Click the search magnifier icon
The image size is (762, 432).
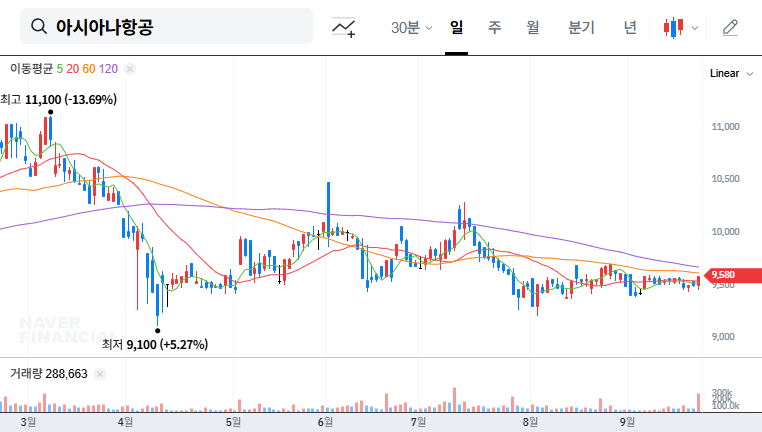tap(39, 26)
